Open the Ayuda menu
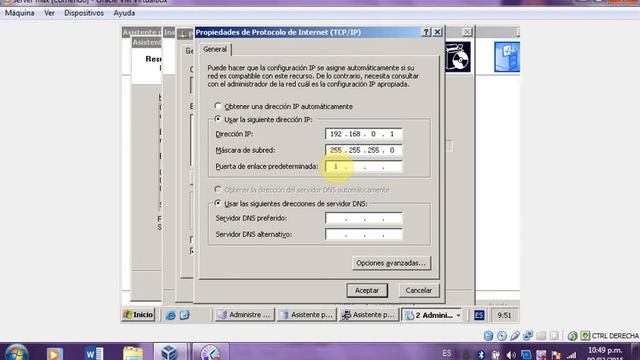The height and width of the screenshot is (360, 640). (x=124, y=13)
